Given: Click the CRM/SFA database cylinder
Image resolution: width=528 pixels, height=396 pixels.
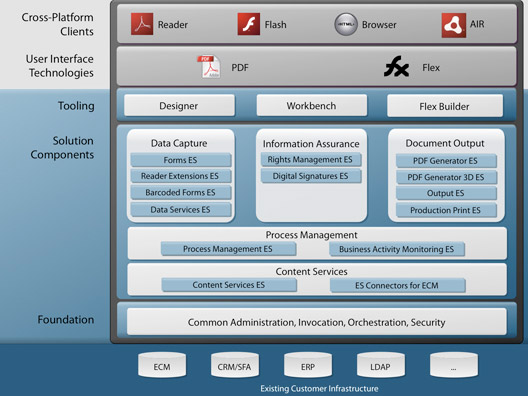Looking at the screenshot, I should tap(235, 365).
